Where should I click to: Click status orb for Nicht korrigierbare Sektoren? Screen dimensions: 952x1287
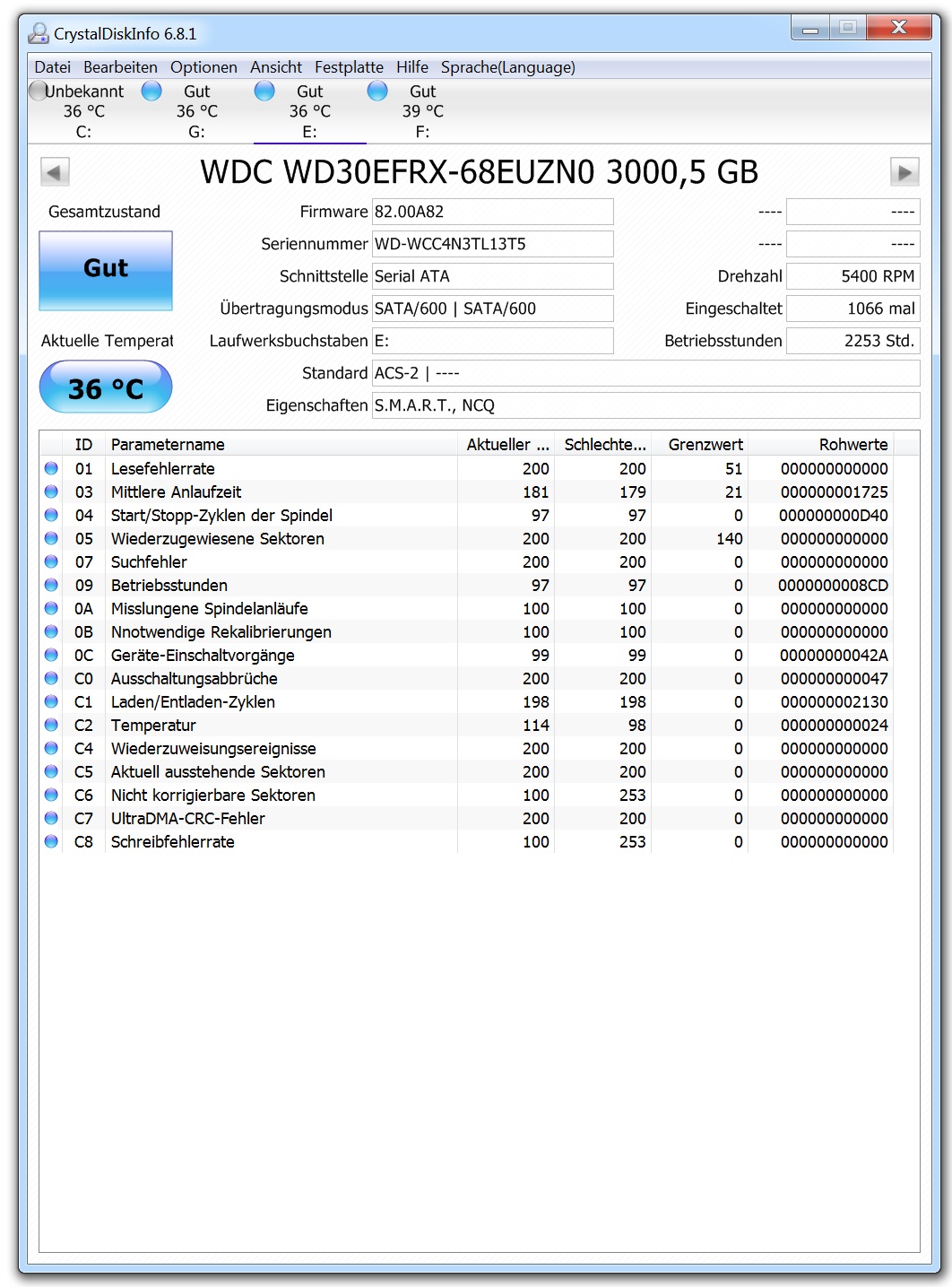click(51, 795)
